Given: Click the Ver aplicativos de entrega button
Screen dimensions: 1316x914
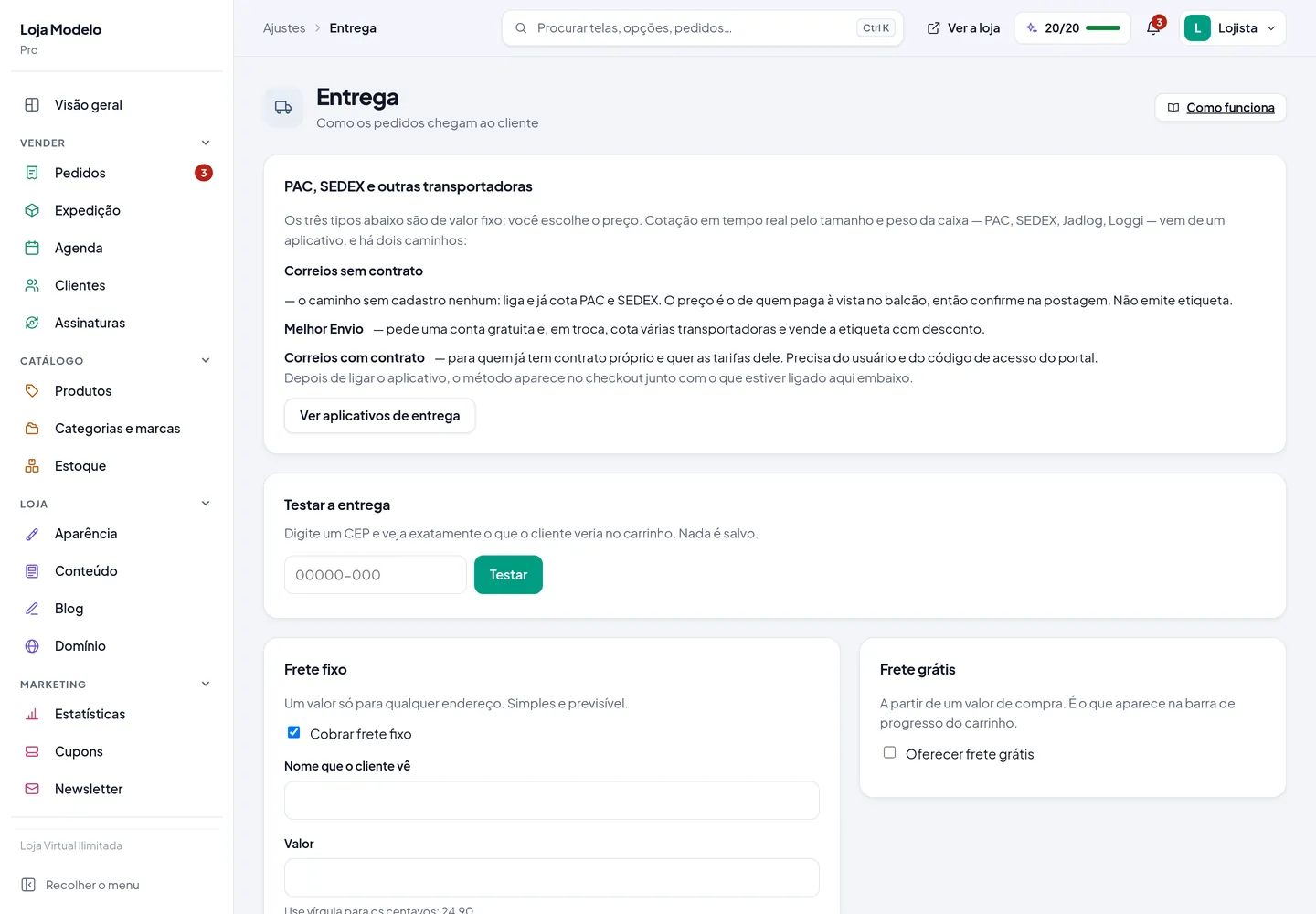Looking at the screenshot, I should pyautogui.click(x=380, y=416).
